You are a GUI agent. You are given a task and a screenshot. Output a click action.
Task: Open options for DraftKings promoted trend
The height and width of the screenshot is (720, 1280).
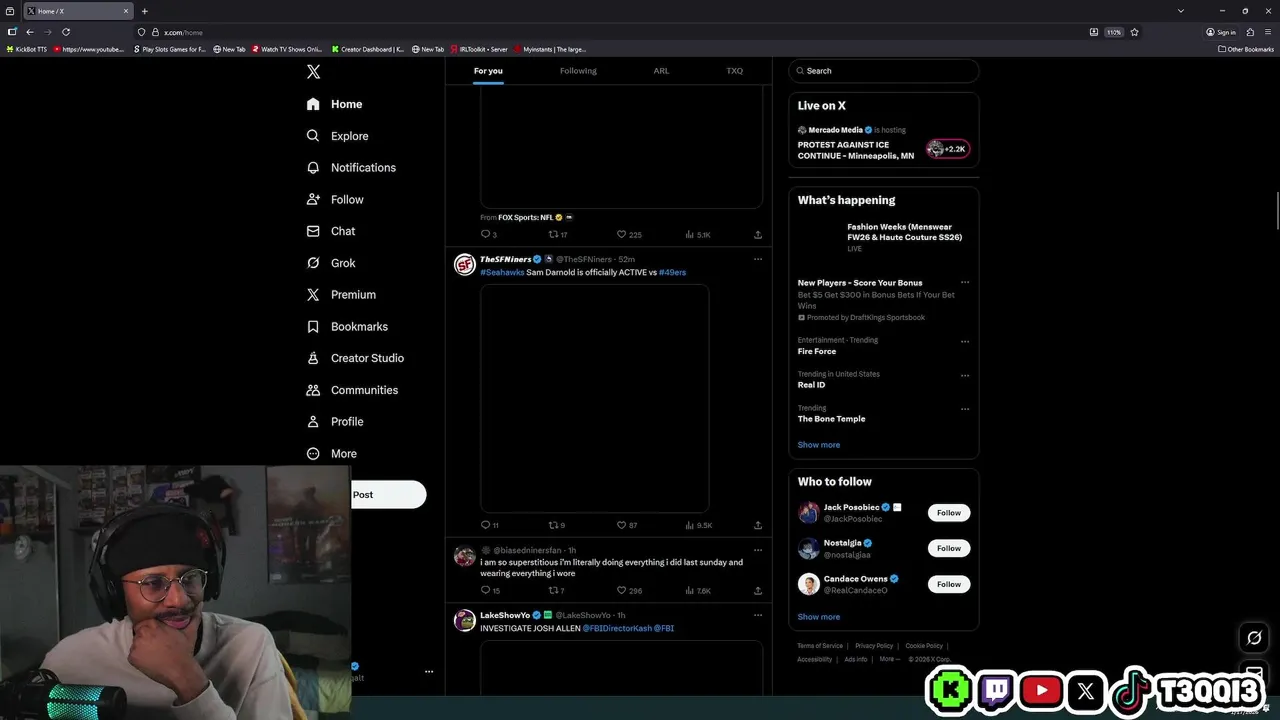[x=965, y=282]
